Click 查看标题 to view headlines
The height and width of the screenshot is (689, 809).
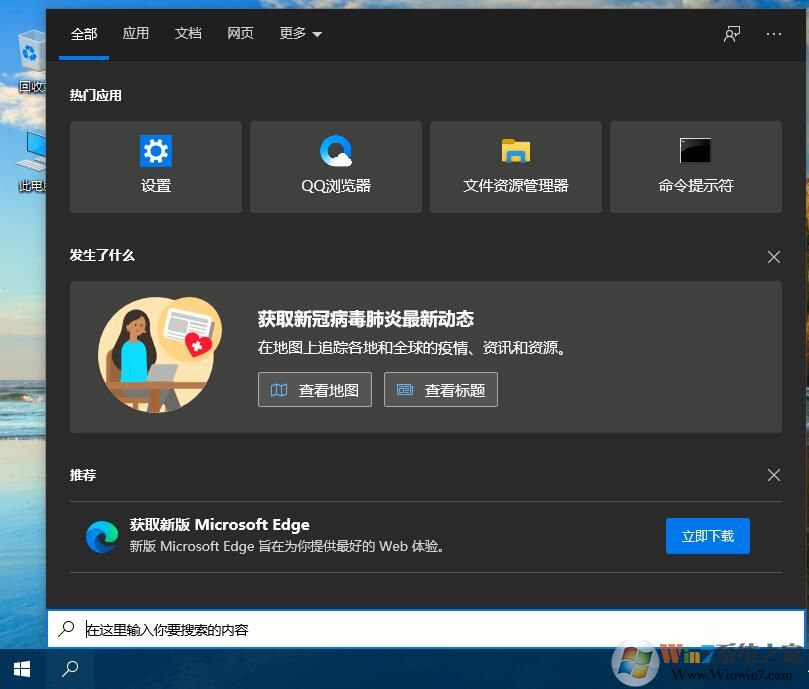tap(440, 390)
